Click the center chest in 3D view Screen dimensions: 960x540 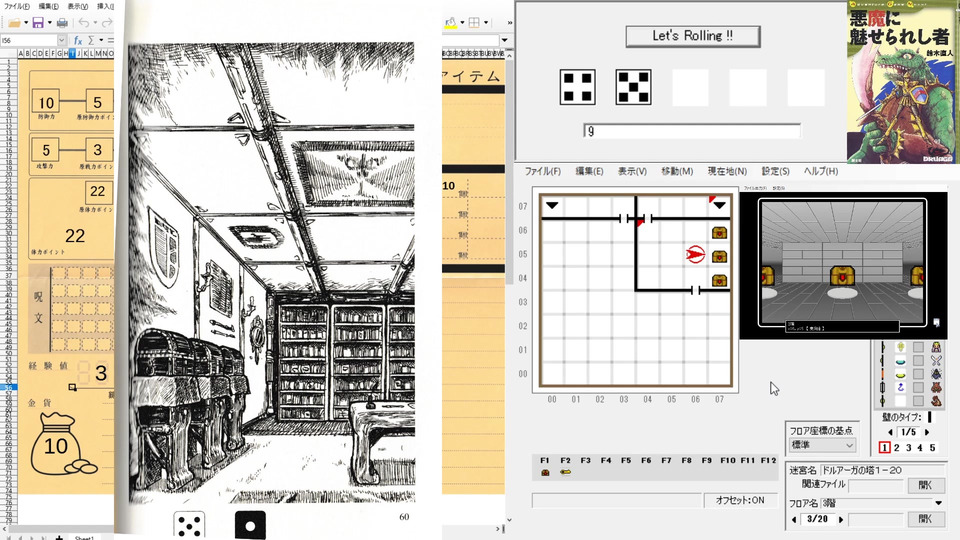pyautogui.click(x=842, y=276)
